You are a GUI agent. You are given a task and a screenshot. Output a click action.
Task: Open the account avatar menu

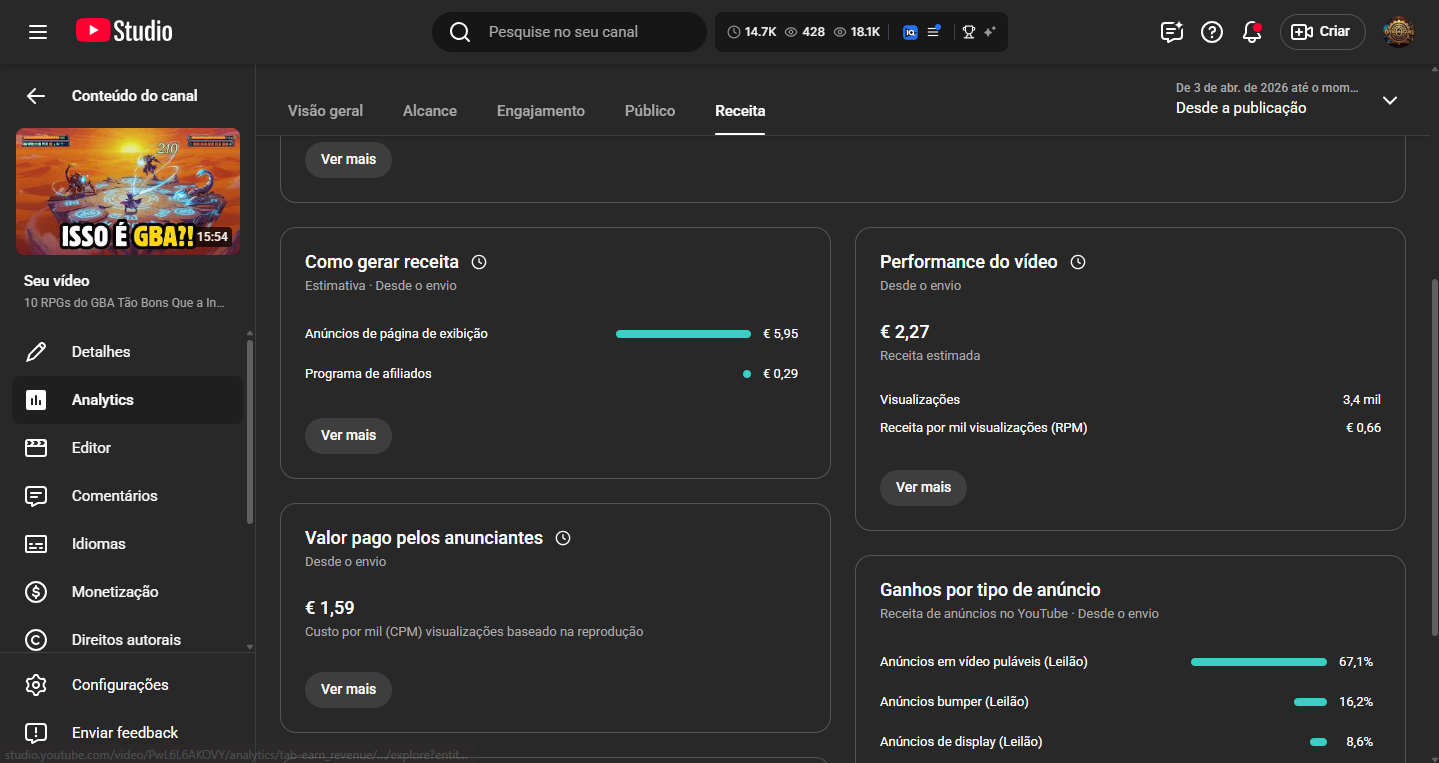point(1398,32)
